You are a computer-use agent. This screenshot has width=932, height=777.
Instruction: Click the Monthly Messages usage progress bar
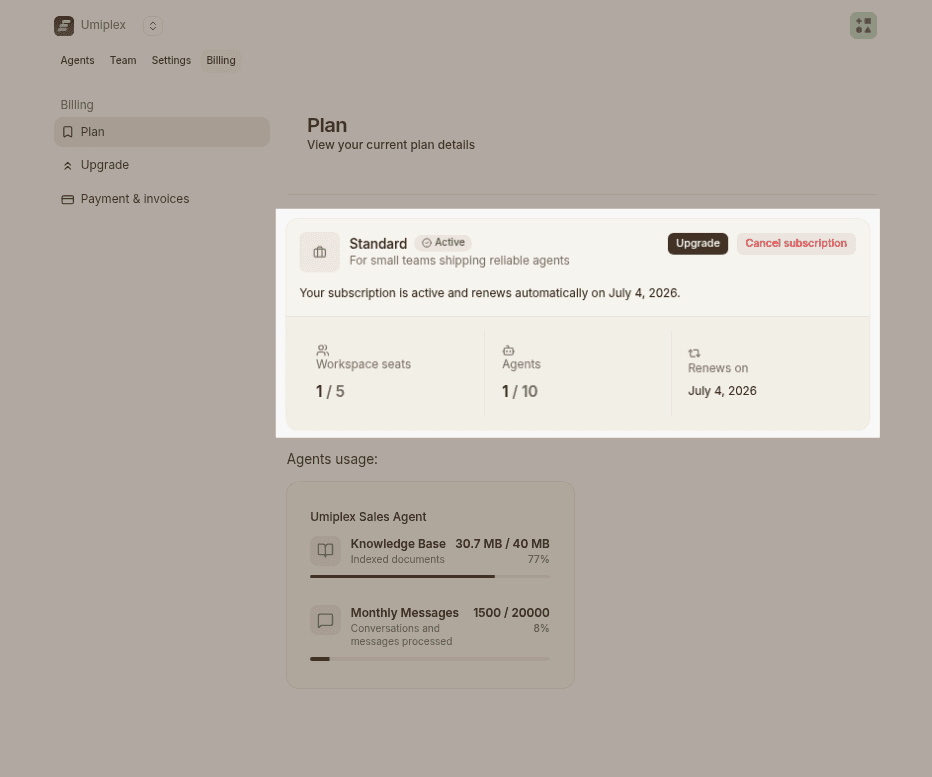(x=430, y=659)
